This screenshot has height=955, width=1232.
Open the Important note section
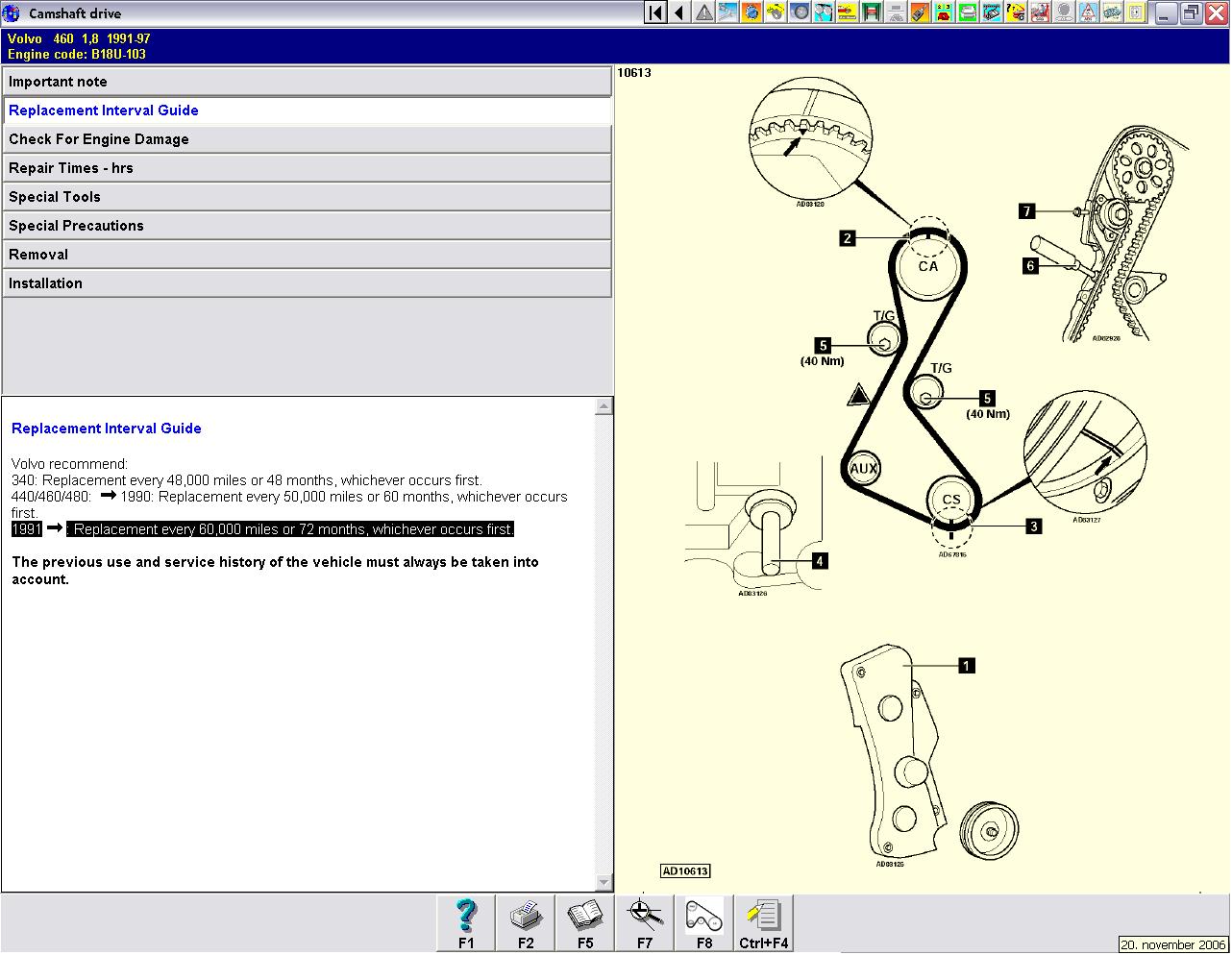(x=308, y=82)
